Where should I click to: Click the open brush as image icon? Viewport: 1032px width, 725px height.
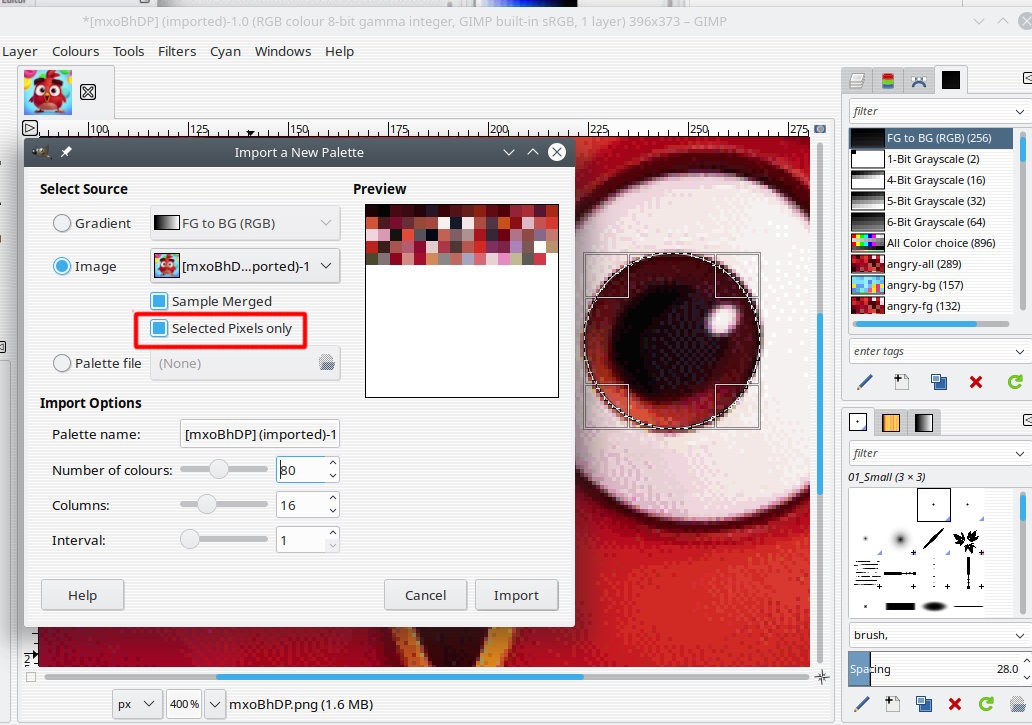click(1018, 704)
